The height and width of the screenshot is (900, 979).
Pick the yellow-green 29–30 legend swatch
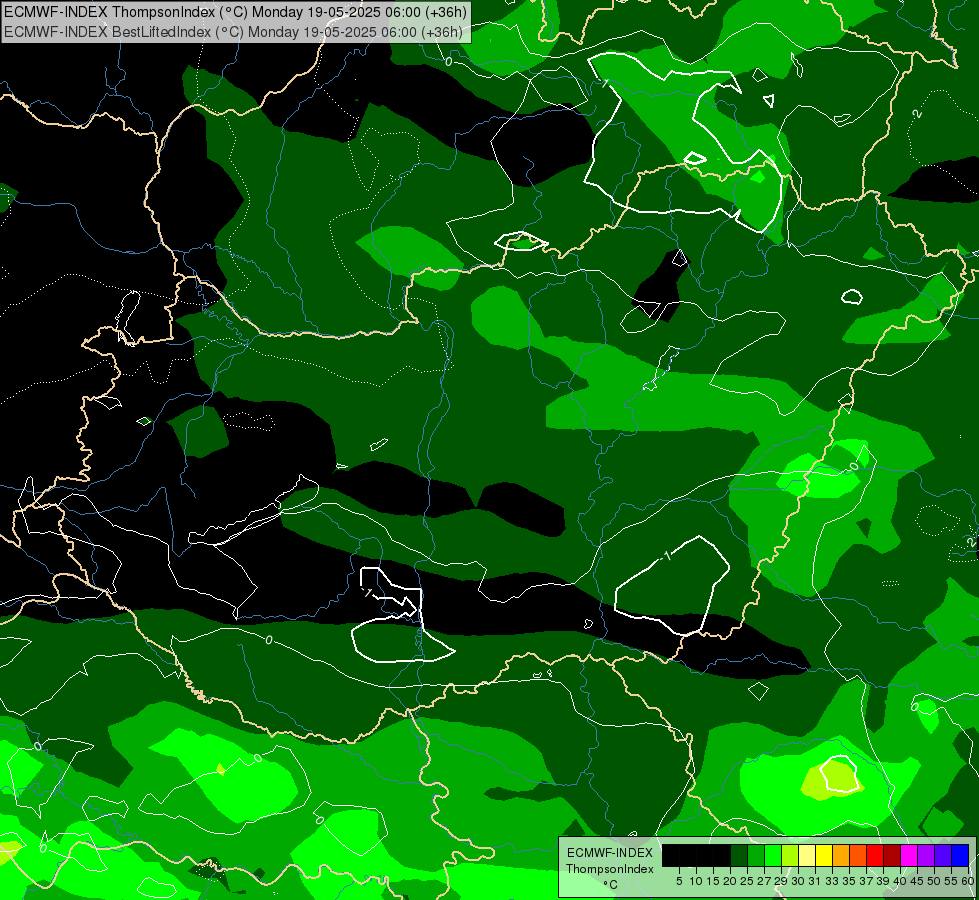tap(790, 855)
